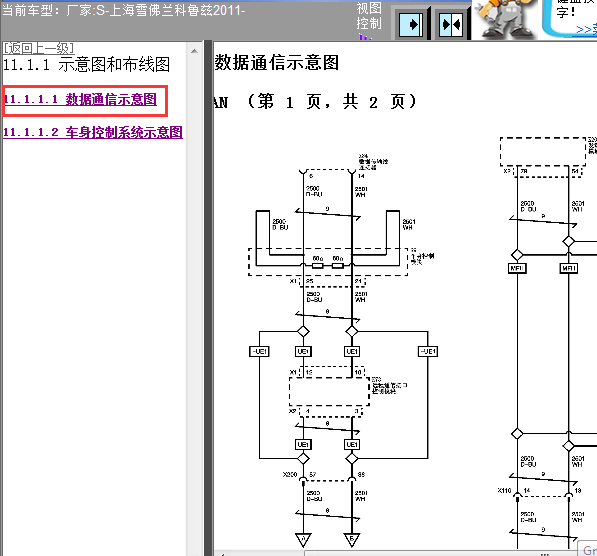Go back via 返回上一级 link
The height and width of the screenshot is (556, 597).
tap(38, 48)
